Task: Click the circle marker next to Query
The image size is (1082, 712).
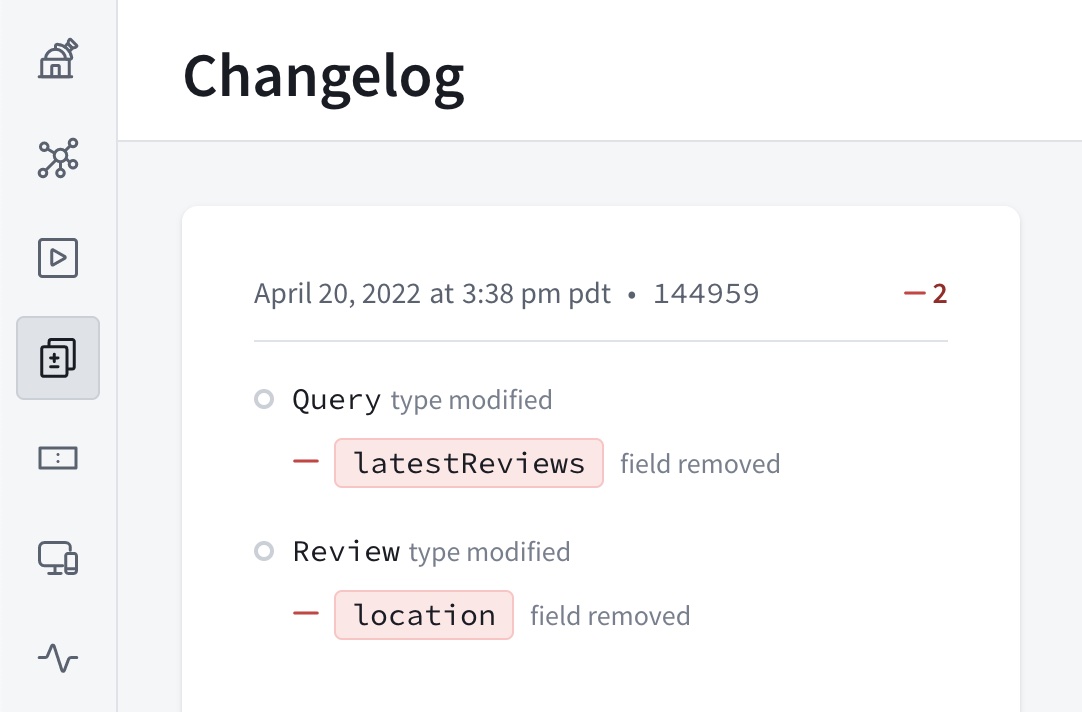Action: coord(263,399)
